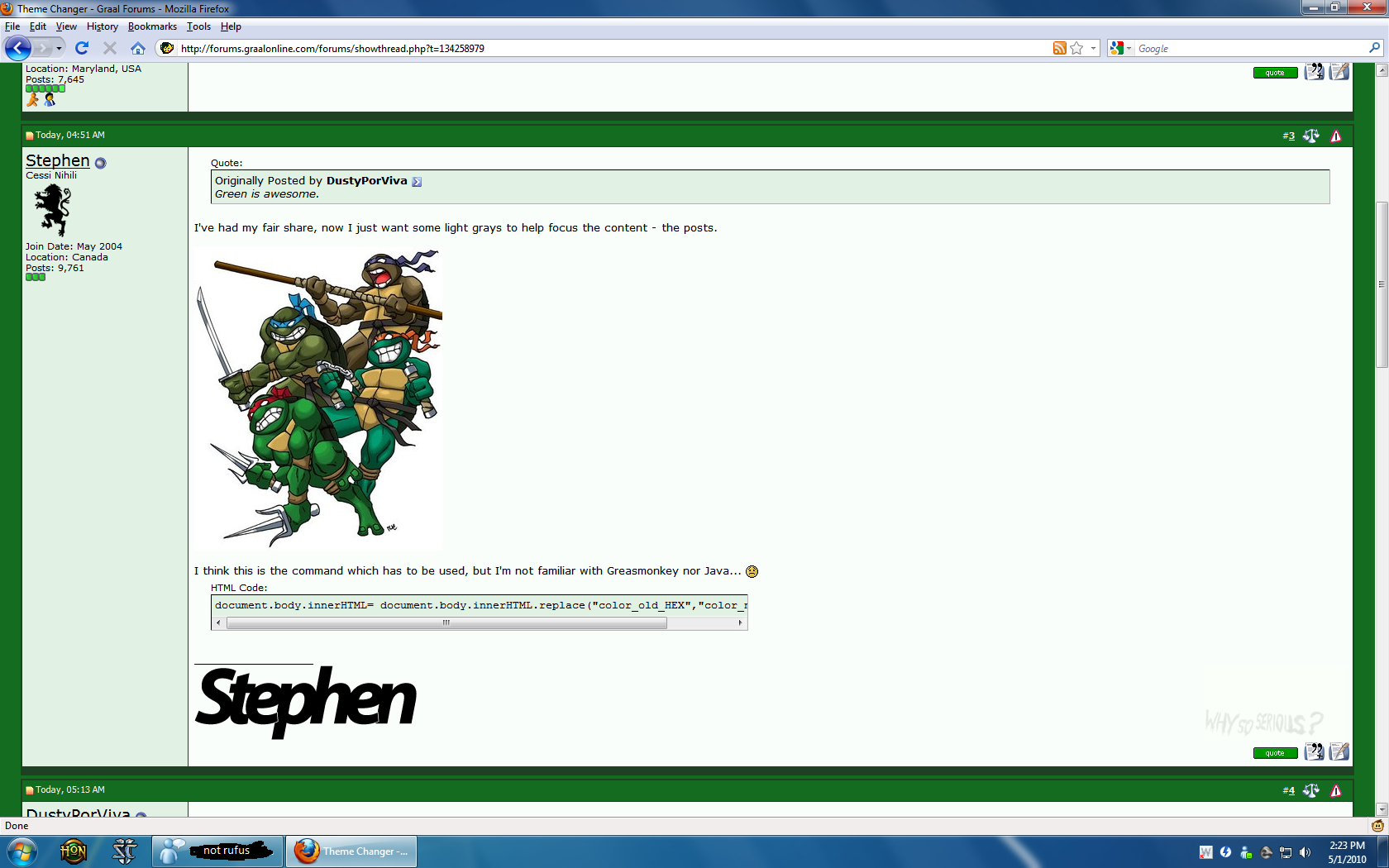The image size is (1389, 868).
Task: Report post #4 with the warning triangle
Action: tap(1336, 790)
